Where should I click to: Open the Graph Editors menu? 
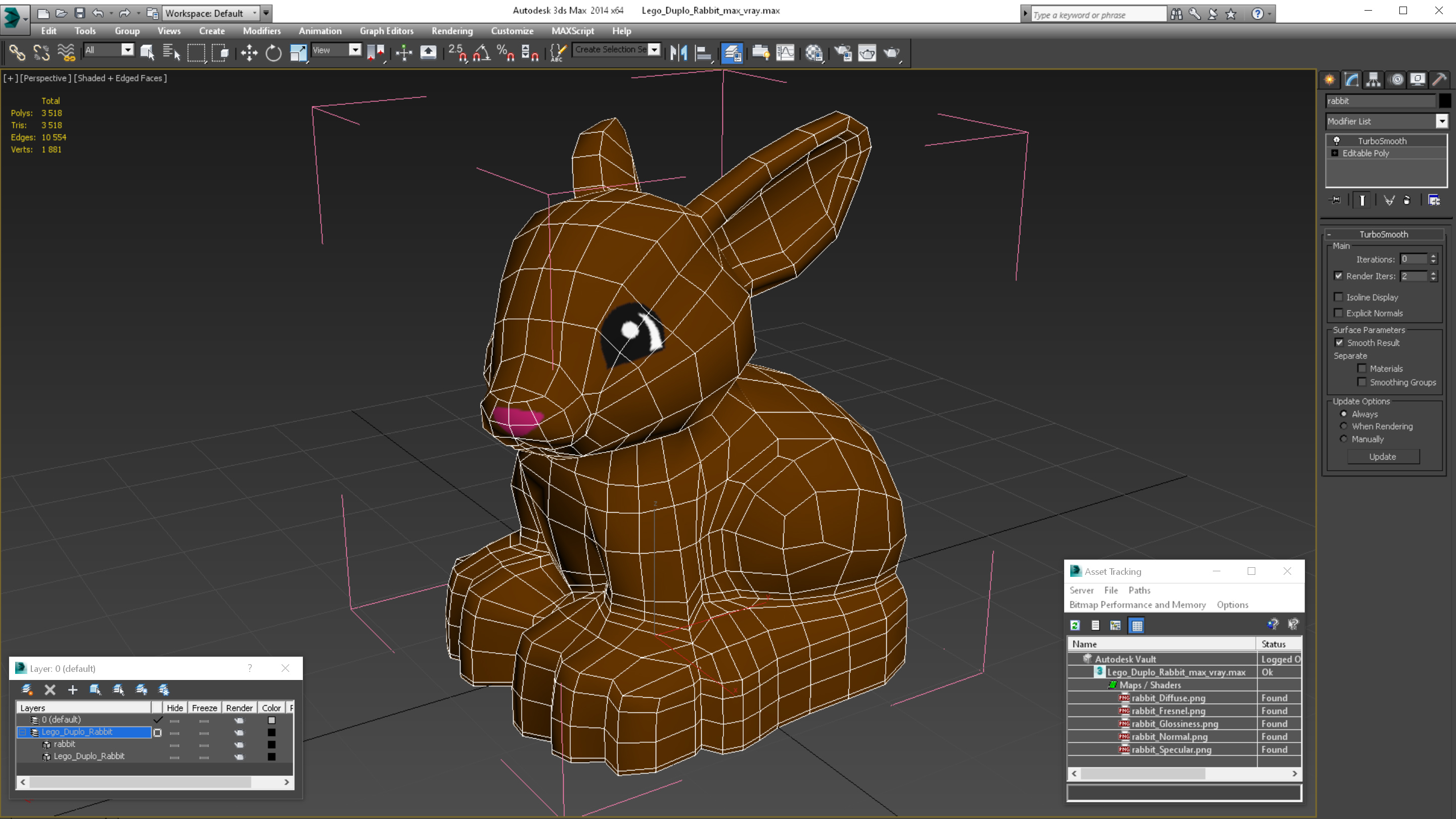click(387, 31)
